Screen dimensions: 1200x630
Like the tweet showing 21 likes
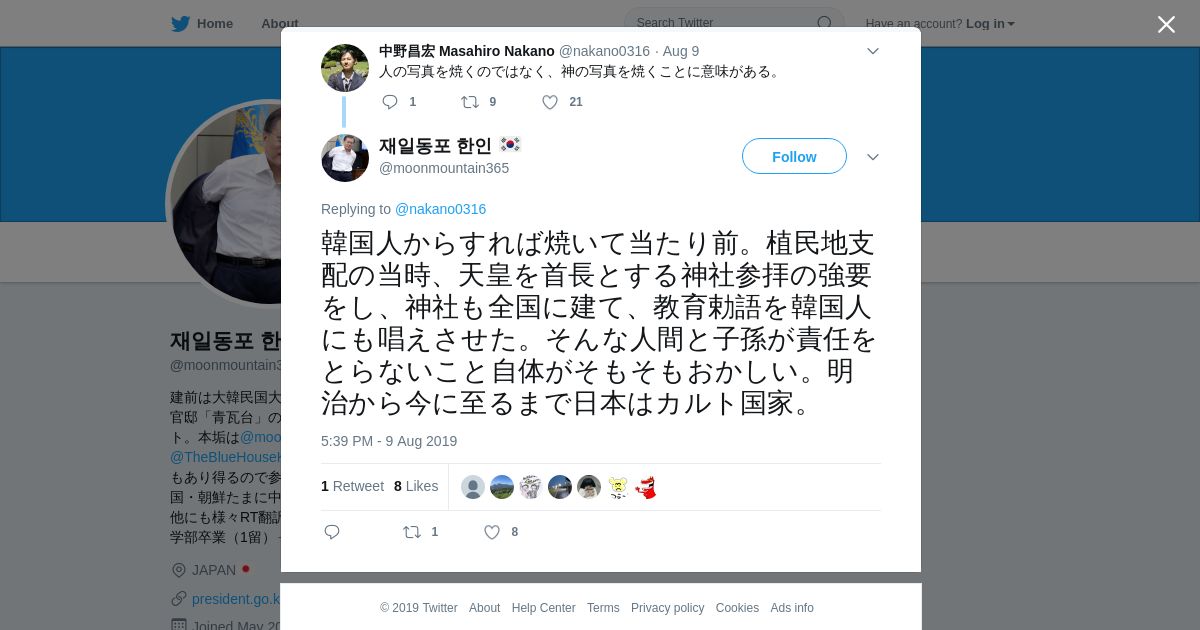(550, 102)
